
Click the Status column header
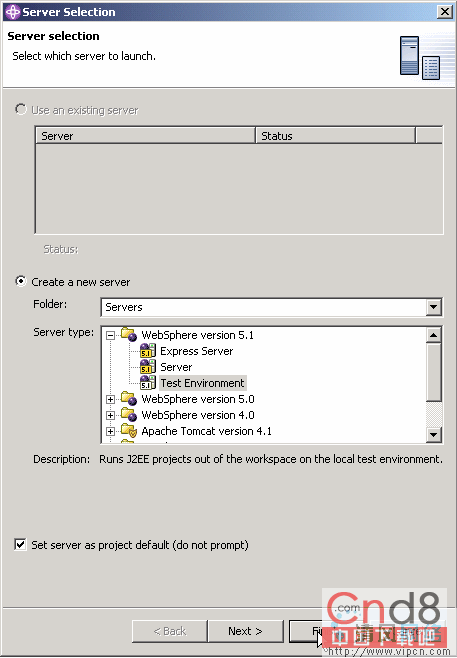coord(335,136)
